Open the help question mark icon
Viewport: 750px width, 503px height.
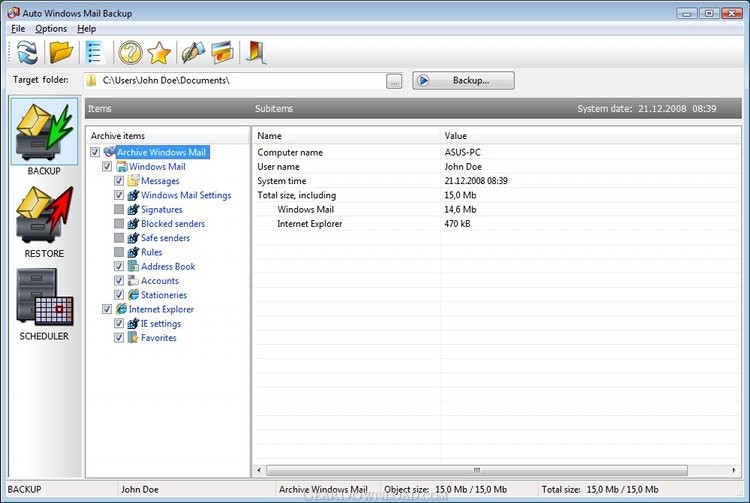coord(130,53)
